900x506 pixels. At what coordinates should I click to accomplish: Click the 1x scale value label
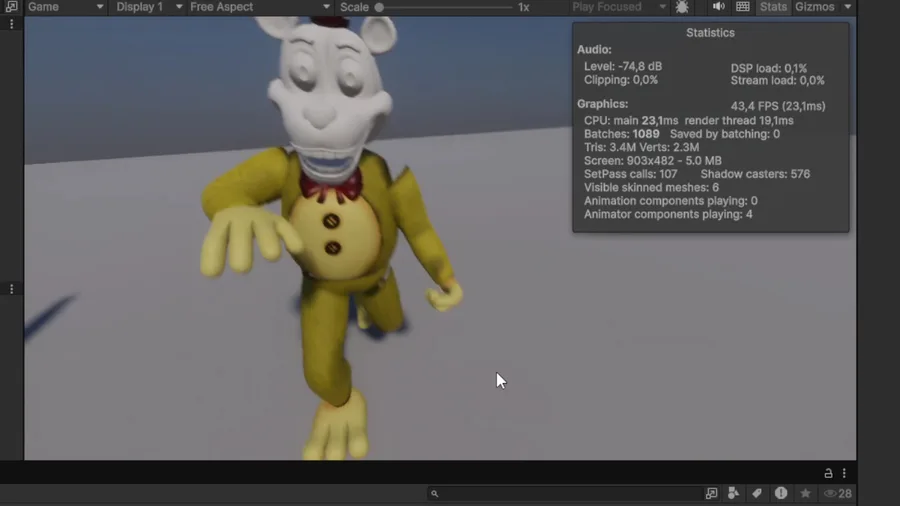[x=523, y=7]
